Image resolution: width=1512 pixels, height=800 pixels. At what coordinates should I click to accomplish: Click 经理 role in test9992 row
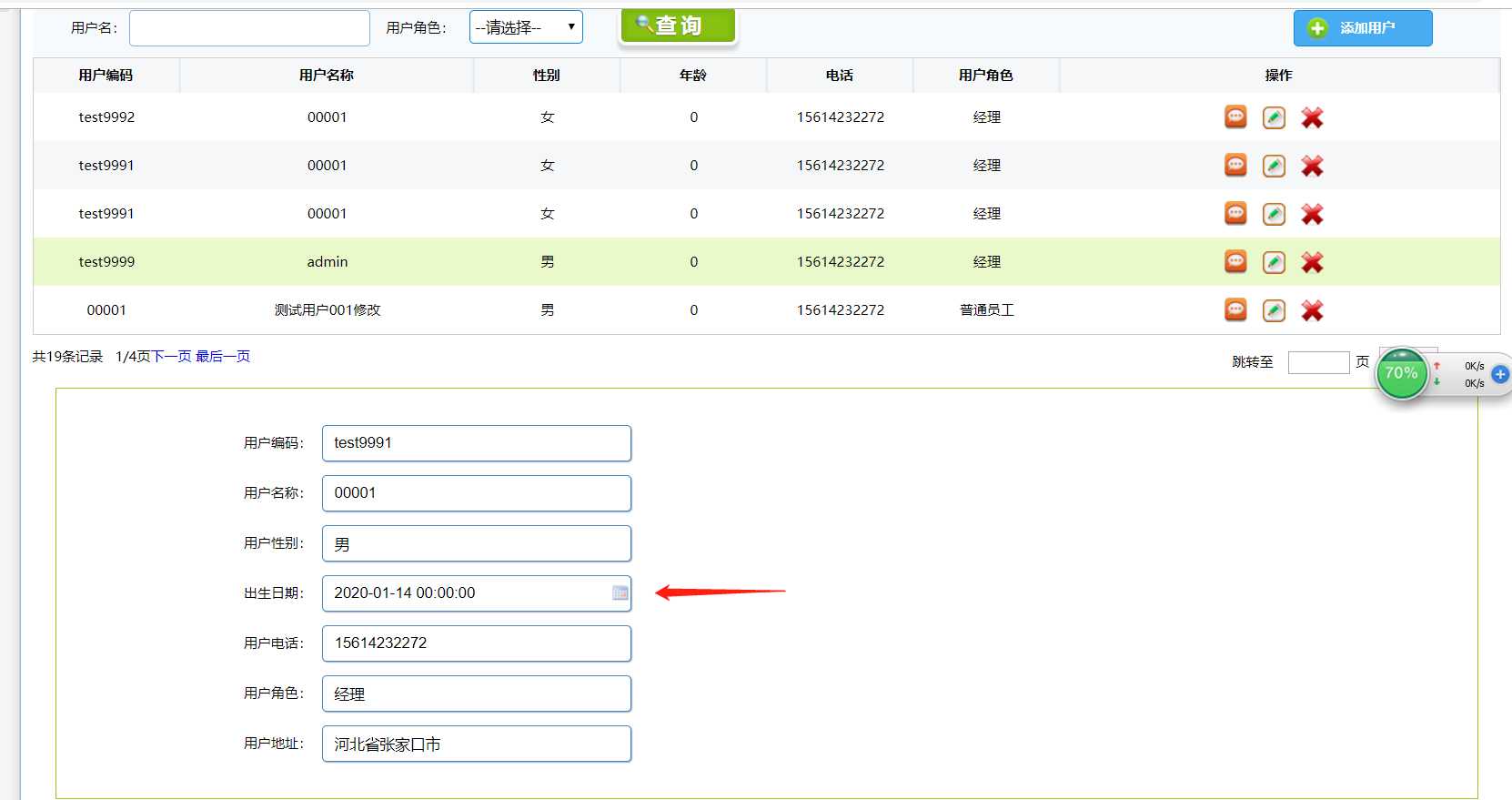coord(987,117)
